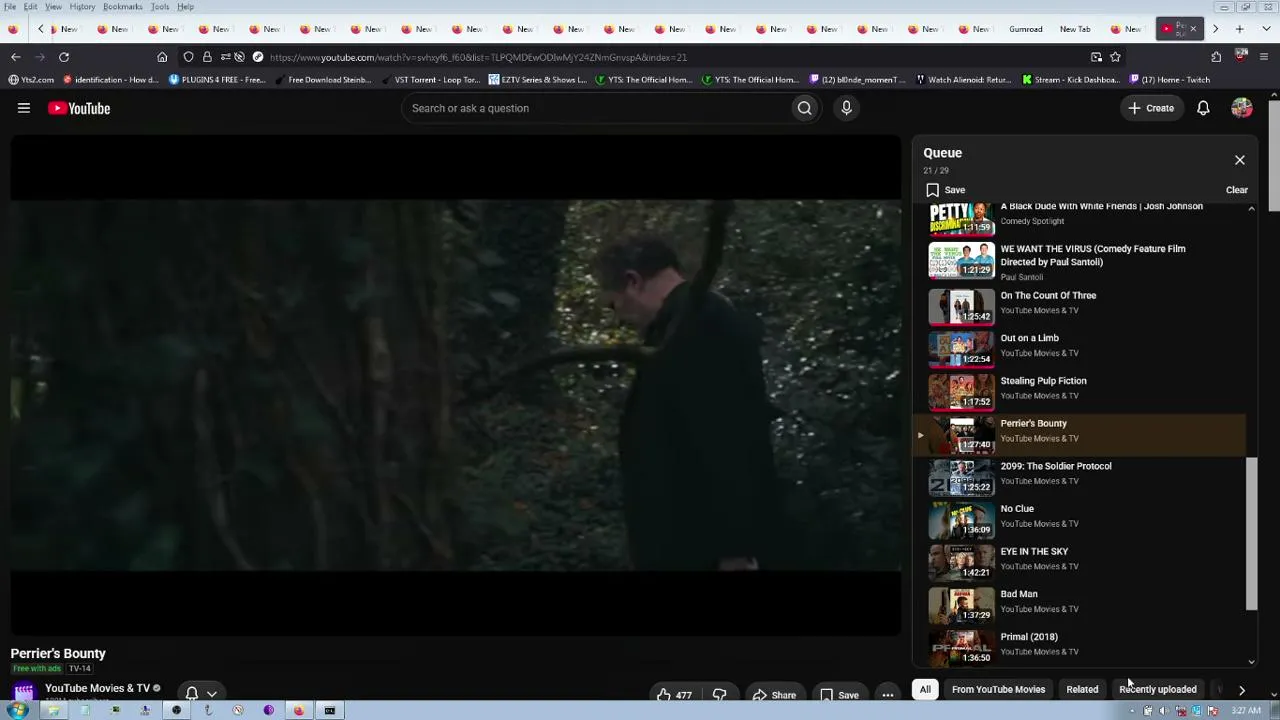Screen dimensions: 1280x720
Task: Open browser extensions puzzle icon
Action: click(x=1216, y=57)
